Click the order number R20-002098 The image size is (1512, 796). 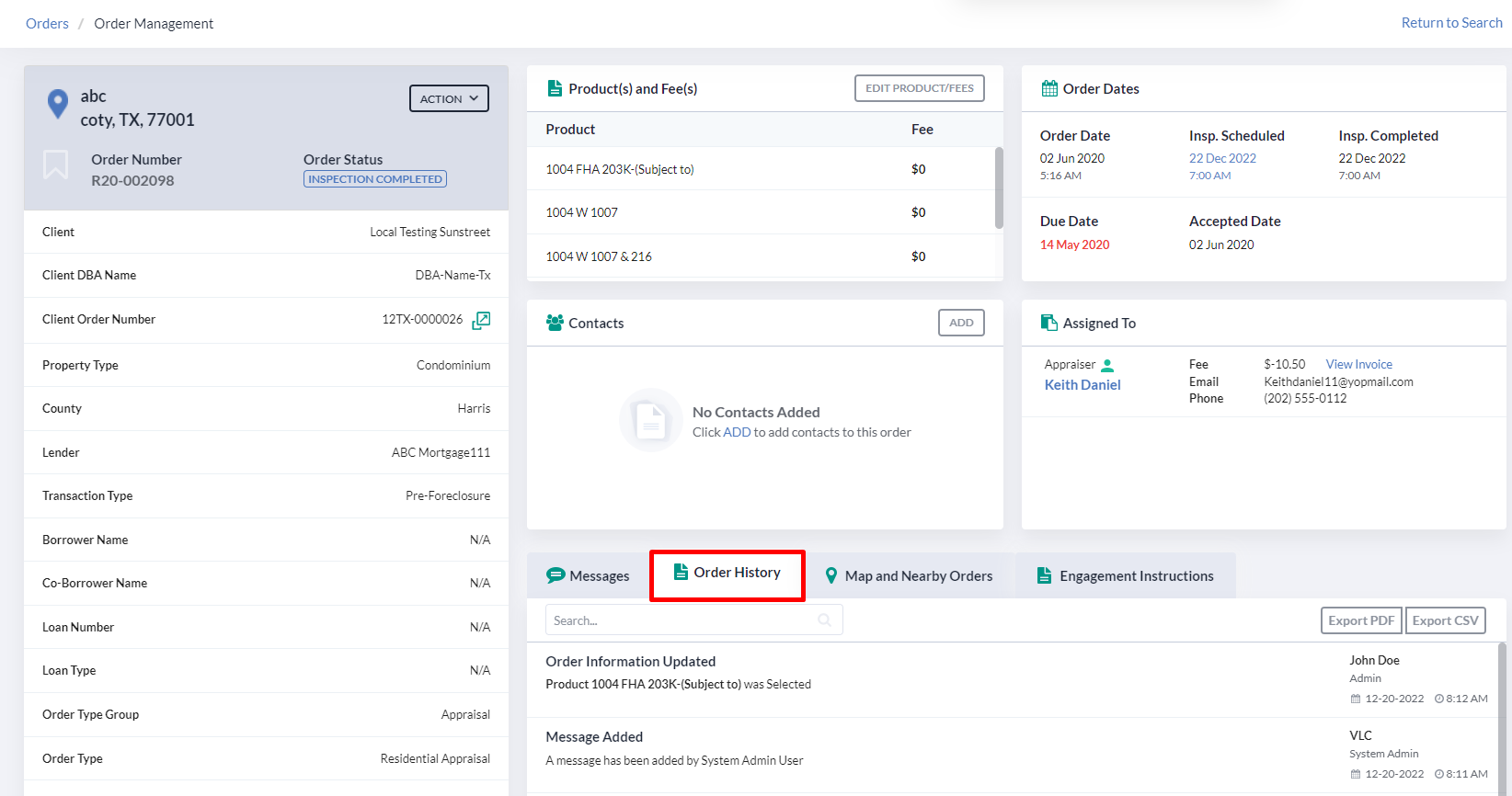tap(132, 181)
